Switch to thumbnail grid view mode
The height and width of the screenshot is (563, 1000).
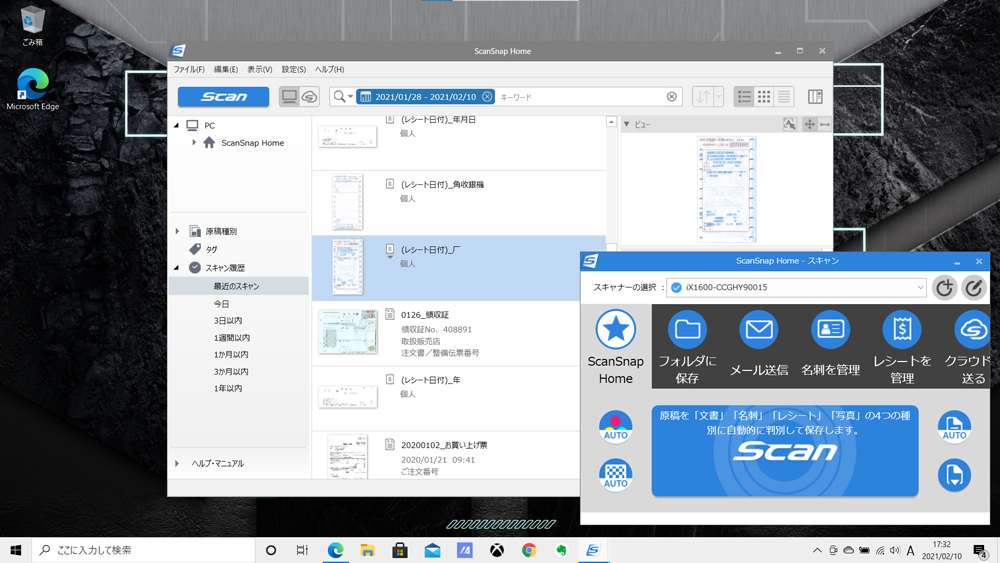(764, 97)
